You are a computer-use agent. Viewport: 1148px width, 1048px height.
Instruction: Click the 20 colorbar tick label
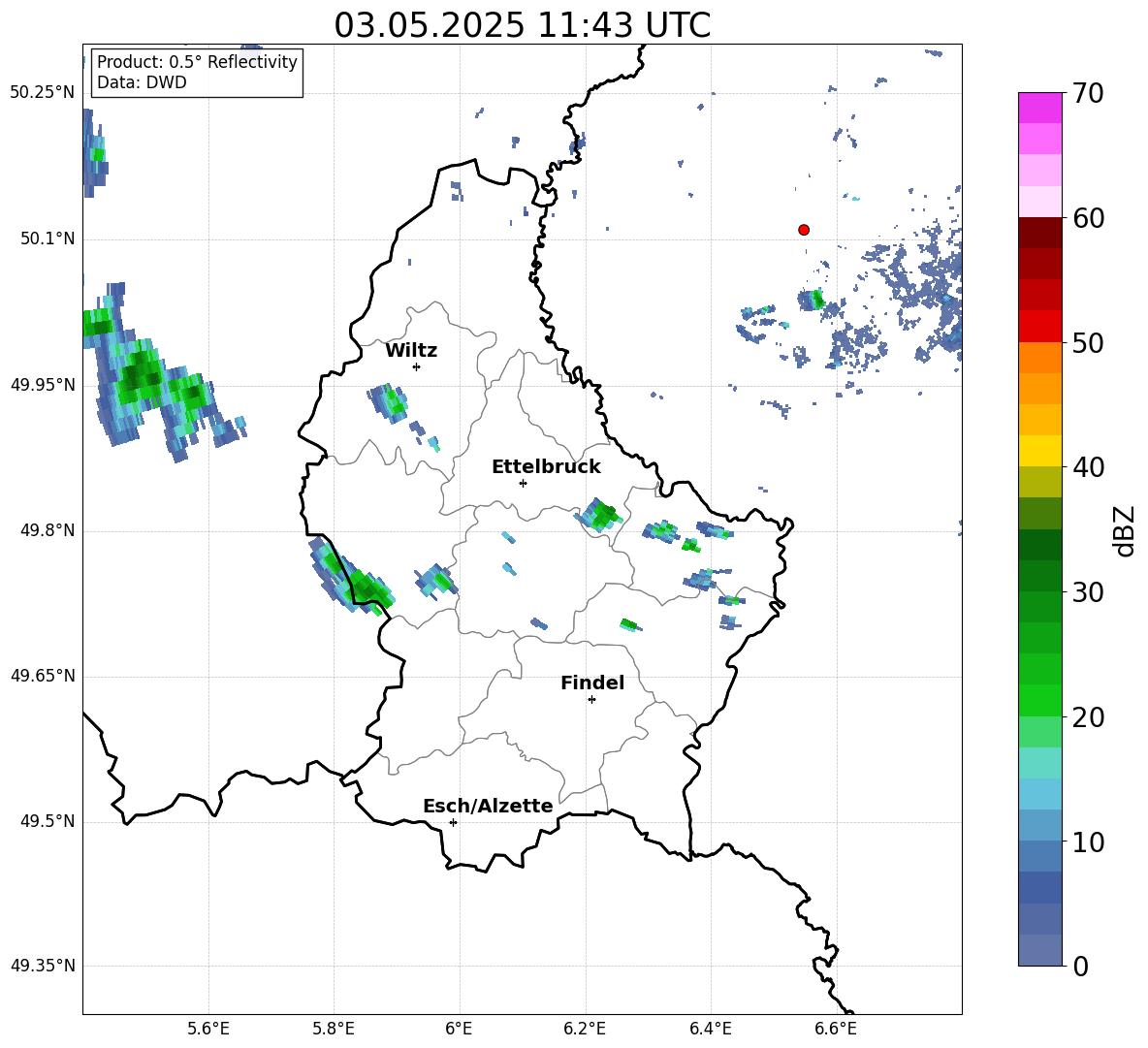point(1088,717)
